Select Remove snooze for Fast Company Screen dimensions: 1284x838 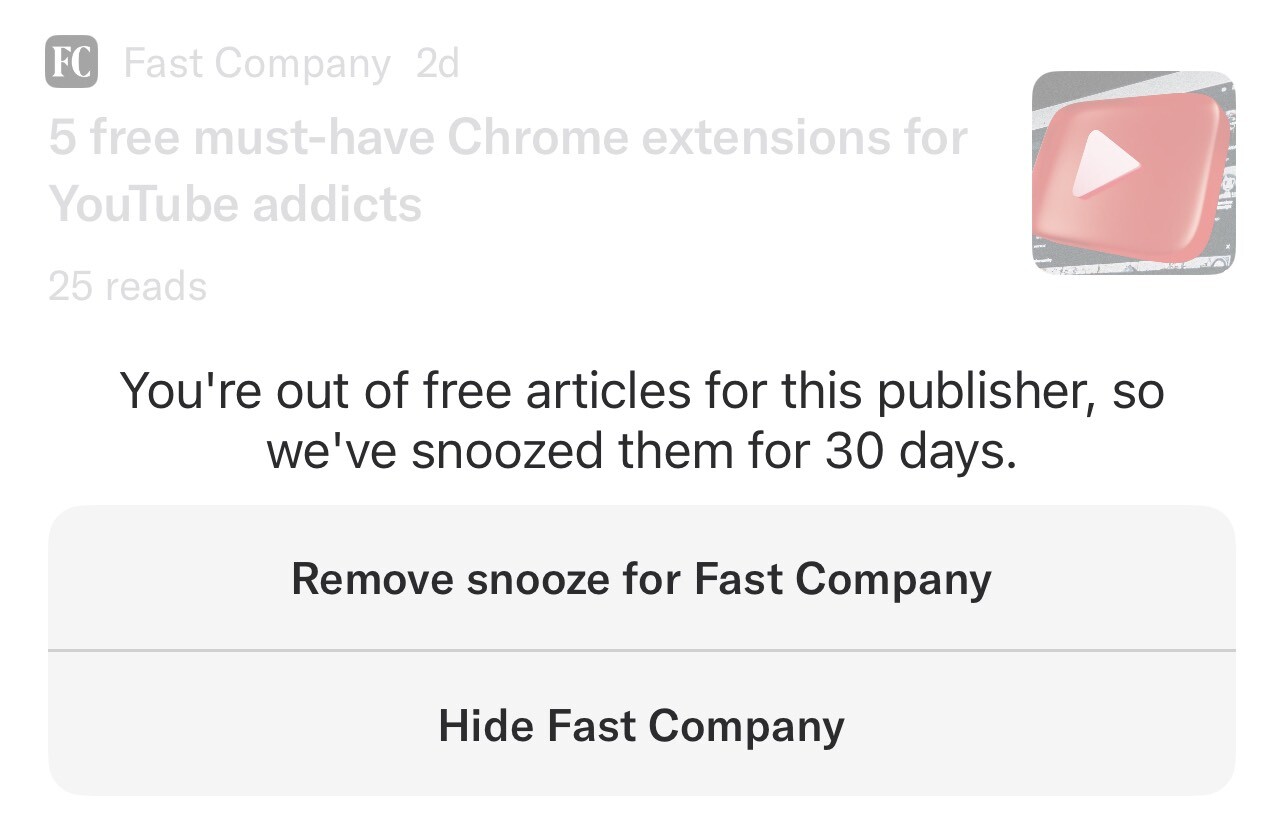coord(642,578)
